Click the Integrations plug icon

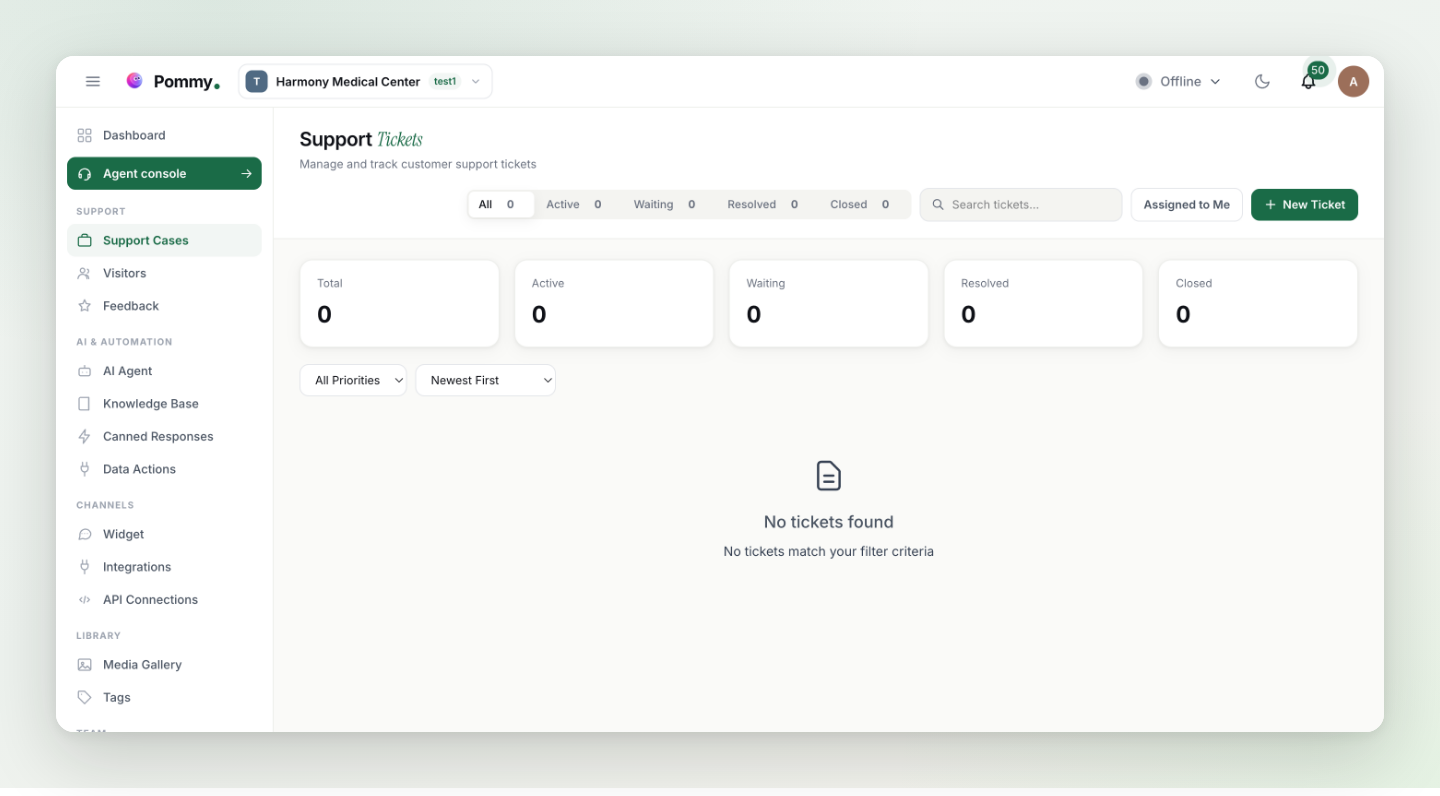tap(85, 567)
